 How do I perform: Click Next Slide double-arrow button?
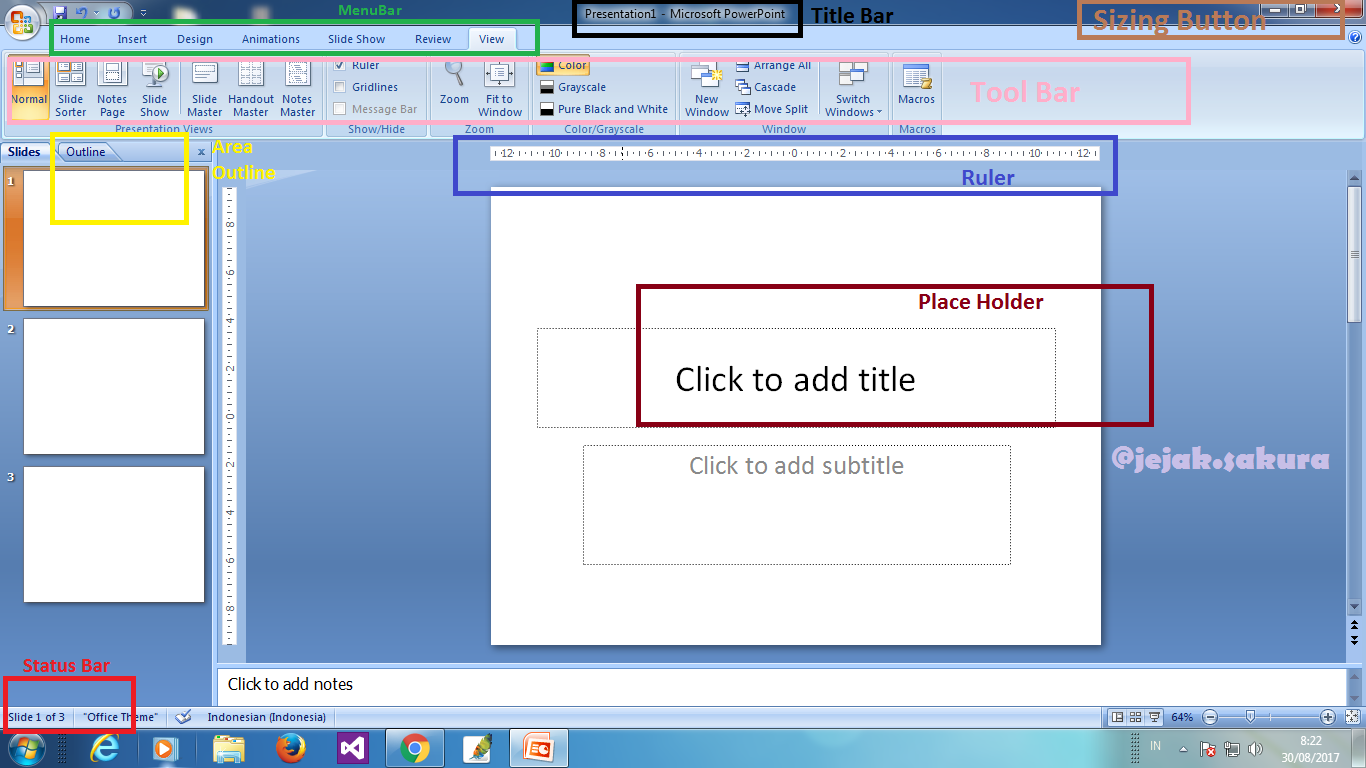[x=1355, y=639]
